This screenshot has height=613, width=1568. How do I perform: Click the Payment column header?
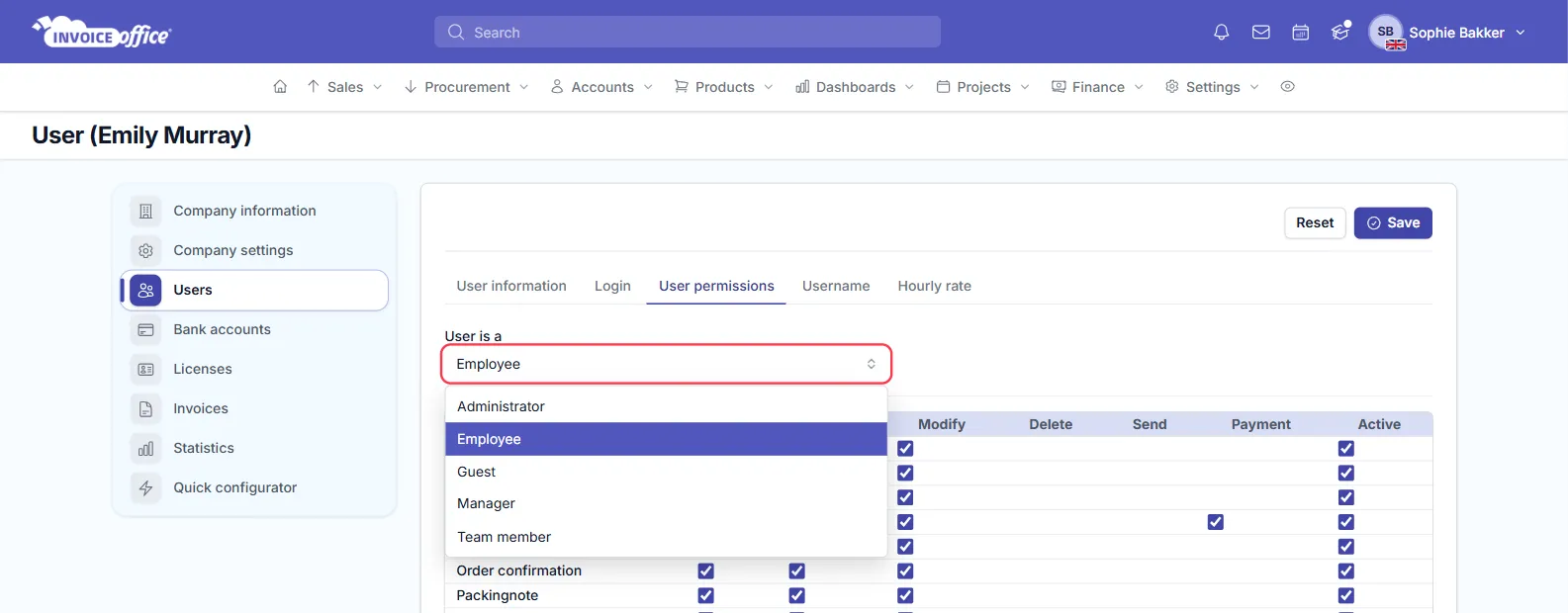1260,424
